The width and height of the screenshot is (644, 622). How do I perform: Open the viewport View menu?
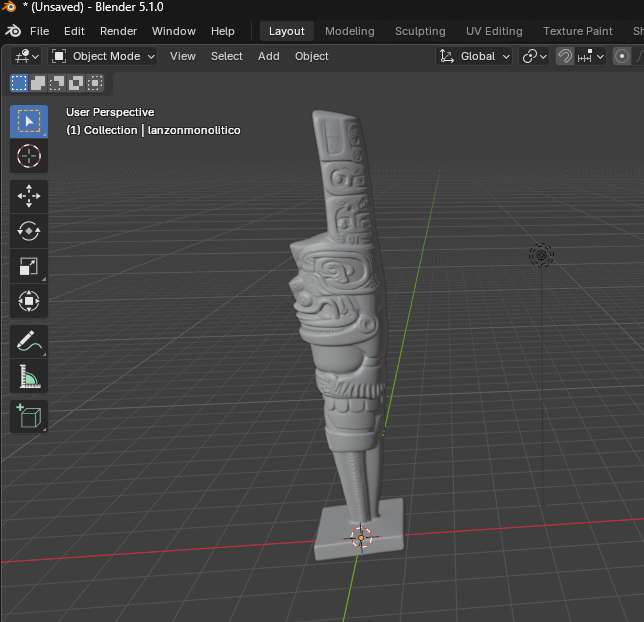183,56
